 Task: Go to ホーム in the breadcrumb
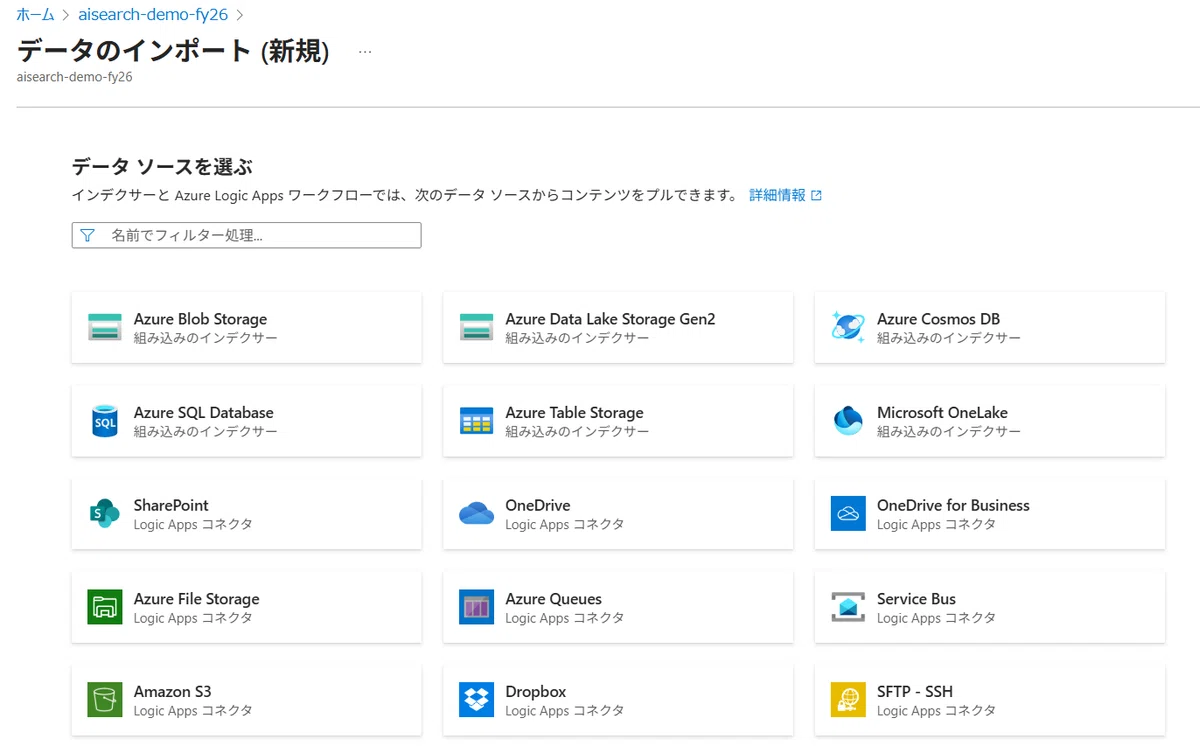[35, 15]
